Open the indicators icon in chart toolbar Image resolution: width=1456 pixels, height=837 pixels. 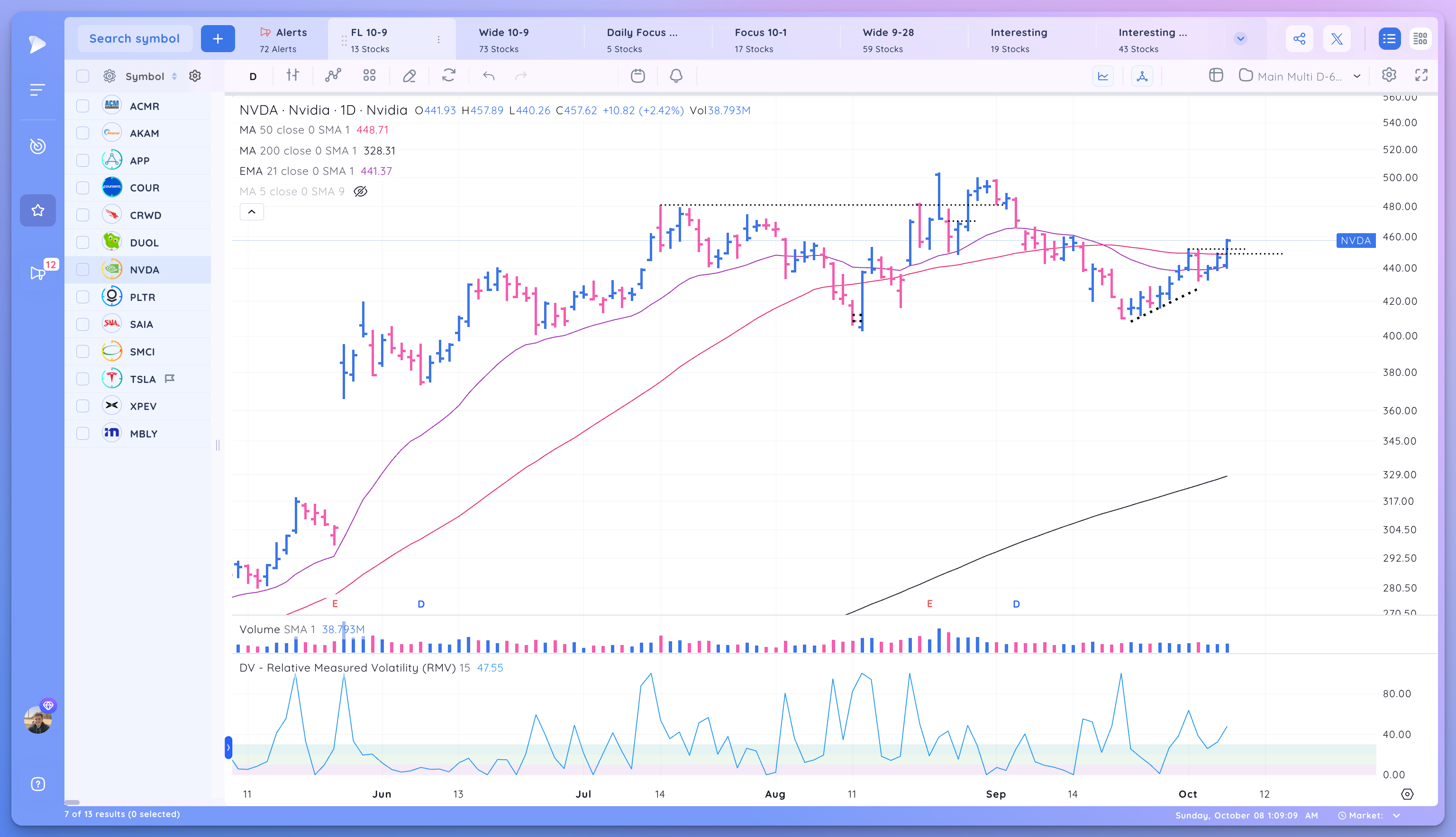333,75
